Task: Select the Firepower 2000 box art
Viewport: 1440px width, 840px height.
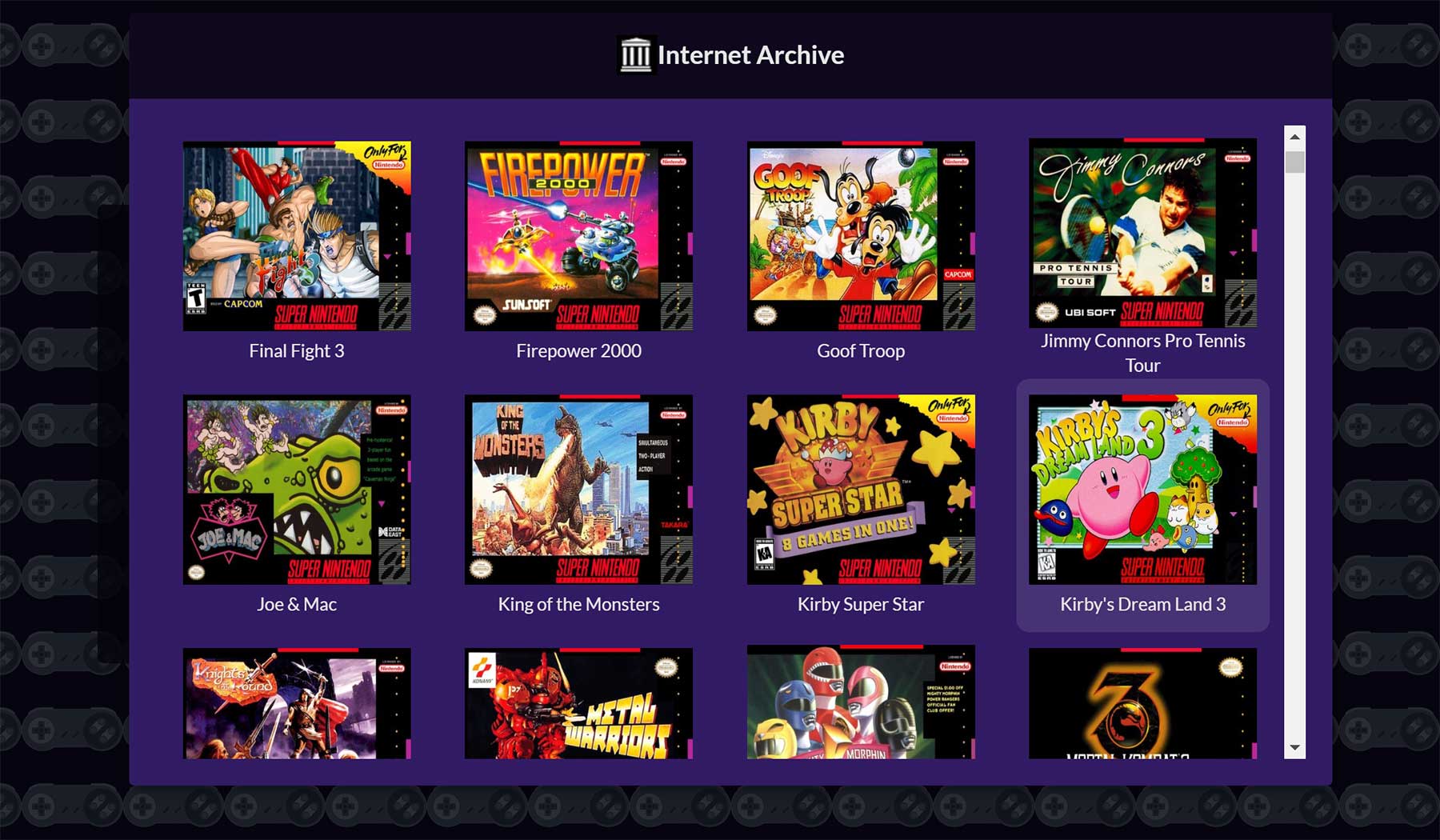Action: click(x=578, y=236)
